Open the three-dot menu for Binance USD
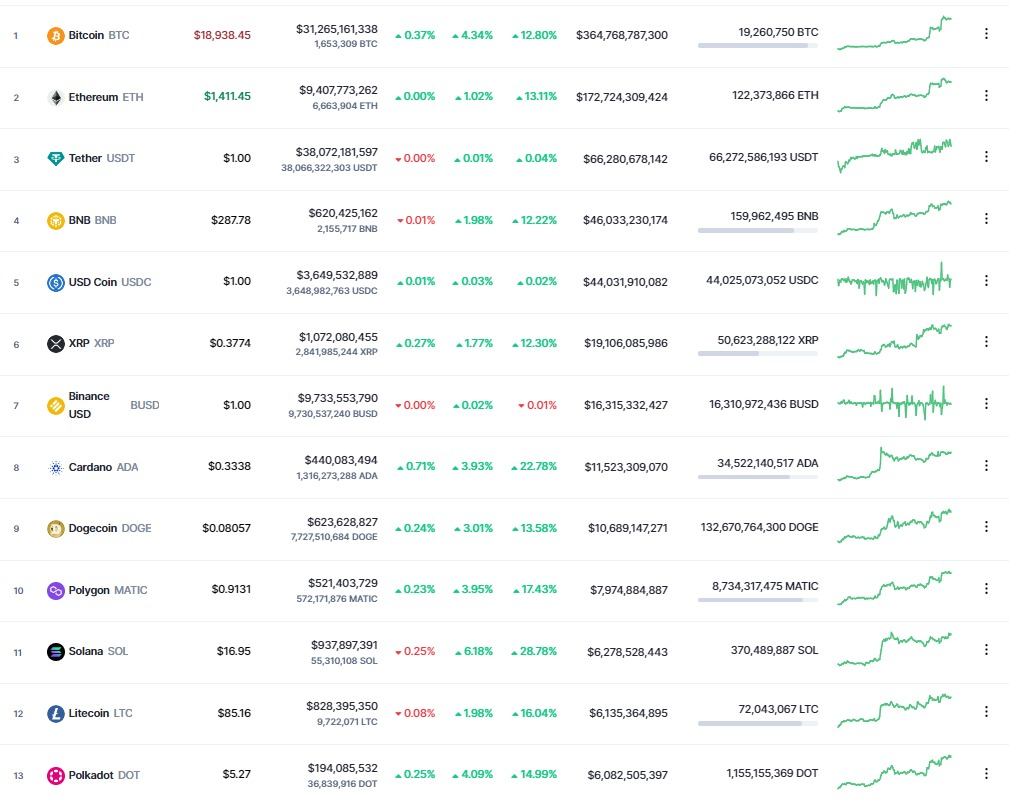 [986, 404]
